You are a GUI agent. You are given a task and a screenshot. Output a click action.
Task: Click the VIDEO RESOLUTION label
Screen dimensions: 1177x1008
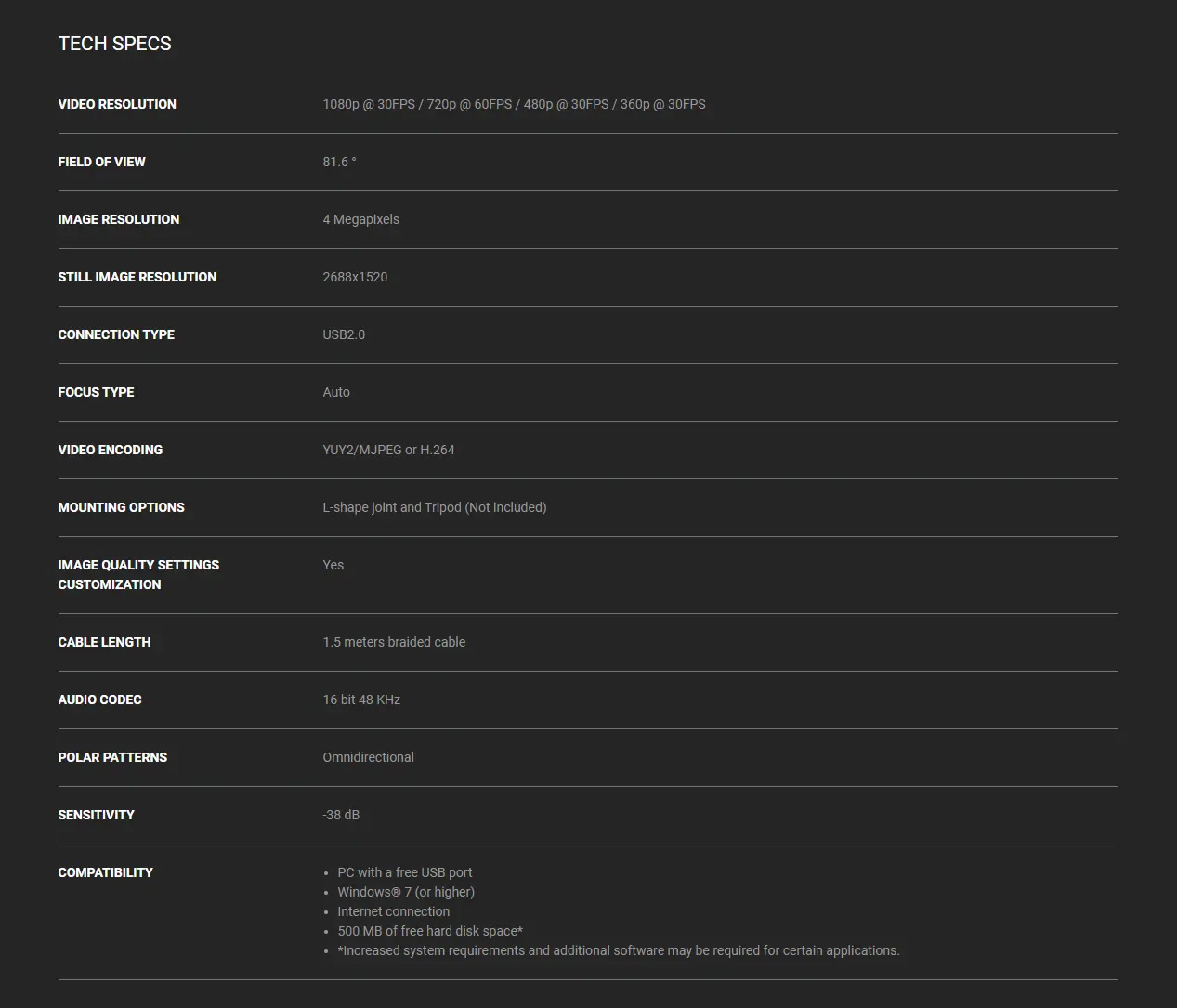click(x=117, y=104)
